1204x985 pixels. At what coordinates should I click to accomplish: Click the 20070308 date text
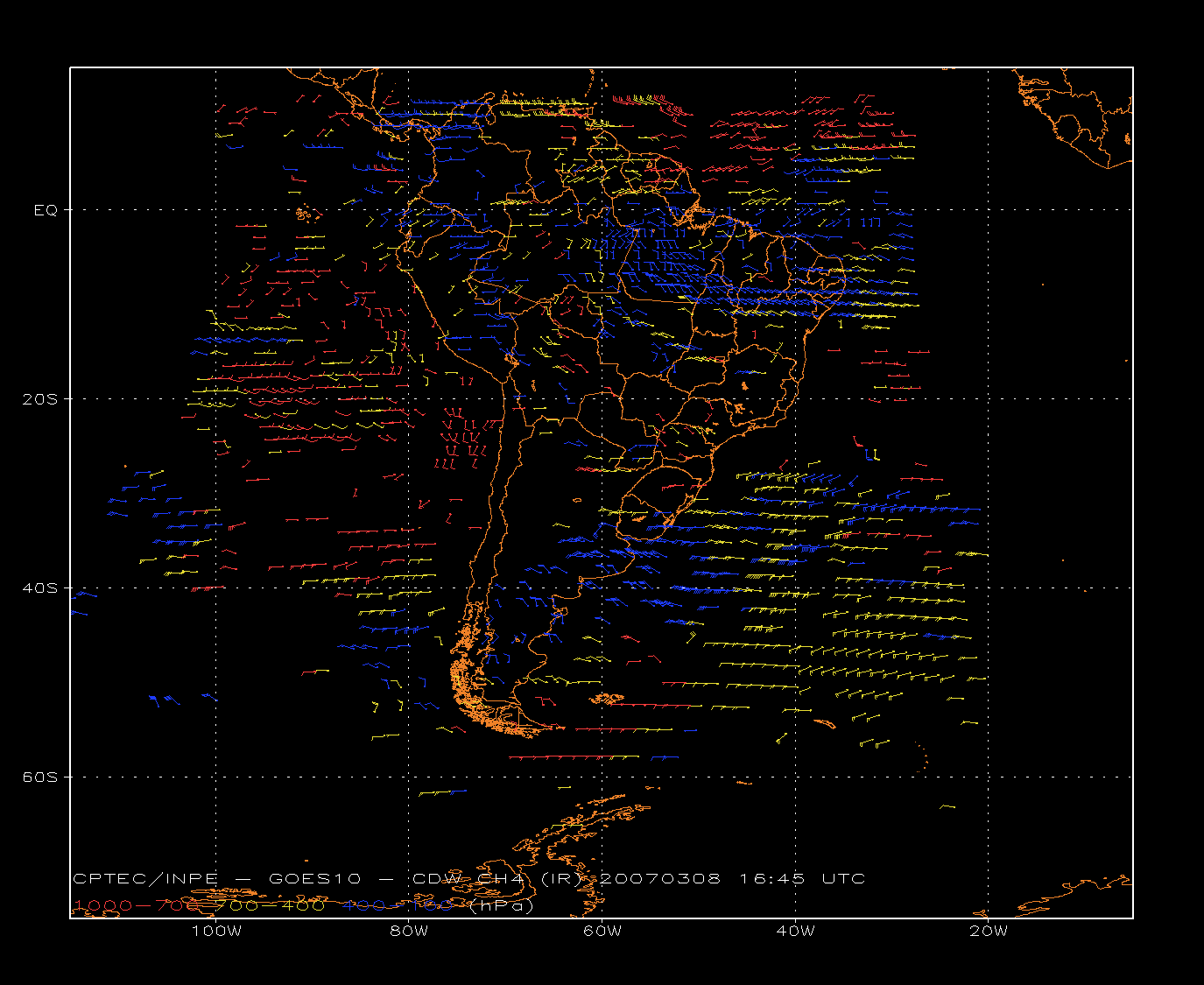660,878
